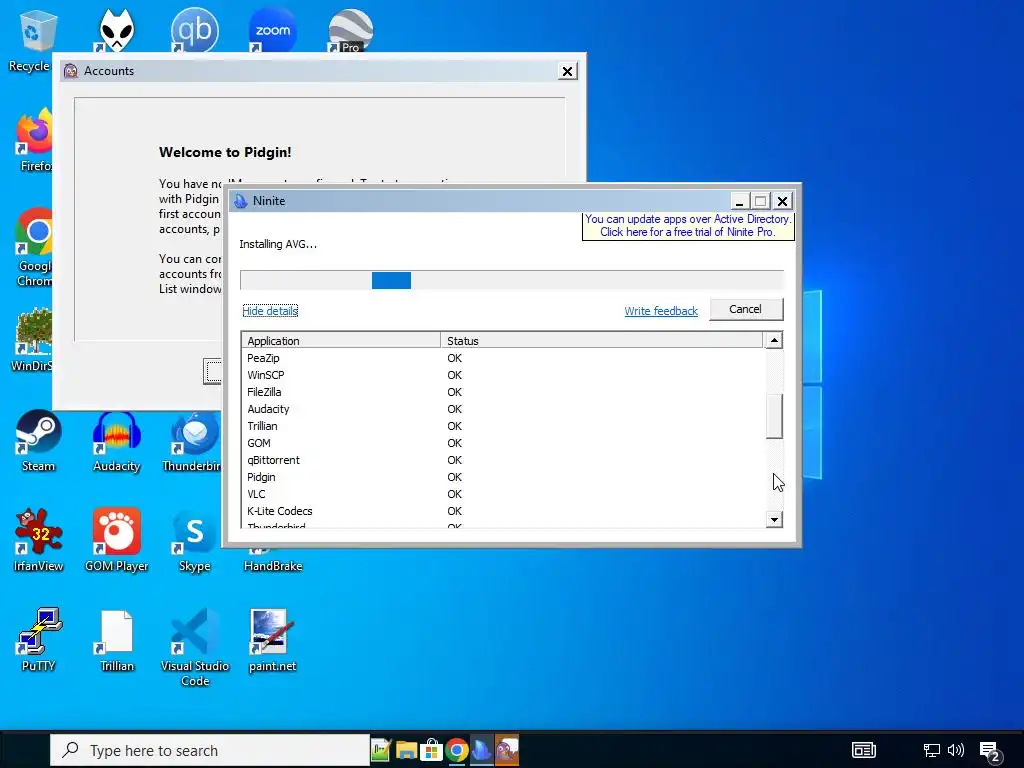This screenshot has width=1024, height=768.
Task: Open the Trillian desktop shortcut
Action: (x=116, y=640)
